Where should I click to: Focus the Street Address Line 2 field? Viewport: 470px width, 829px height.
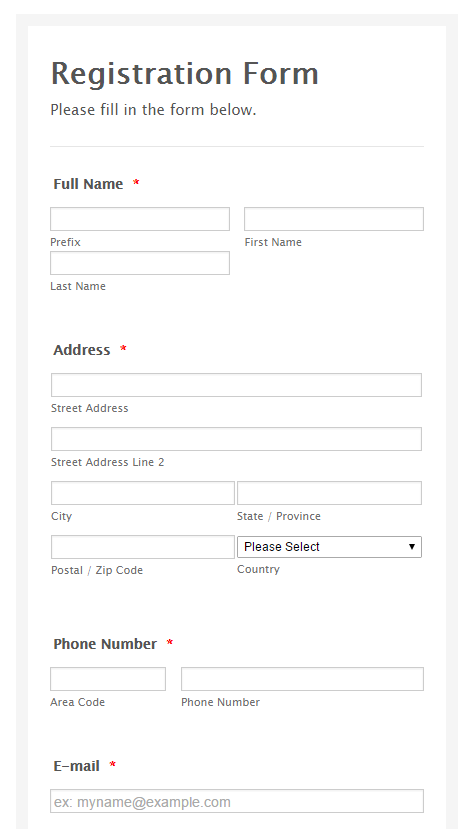236,439
